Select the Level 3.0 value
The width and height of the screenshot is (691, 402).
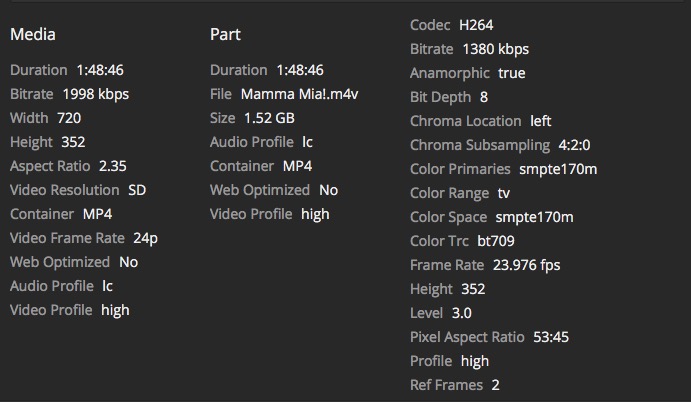[462, 313]
